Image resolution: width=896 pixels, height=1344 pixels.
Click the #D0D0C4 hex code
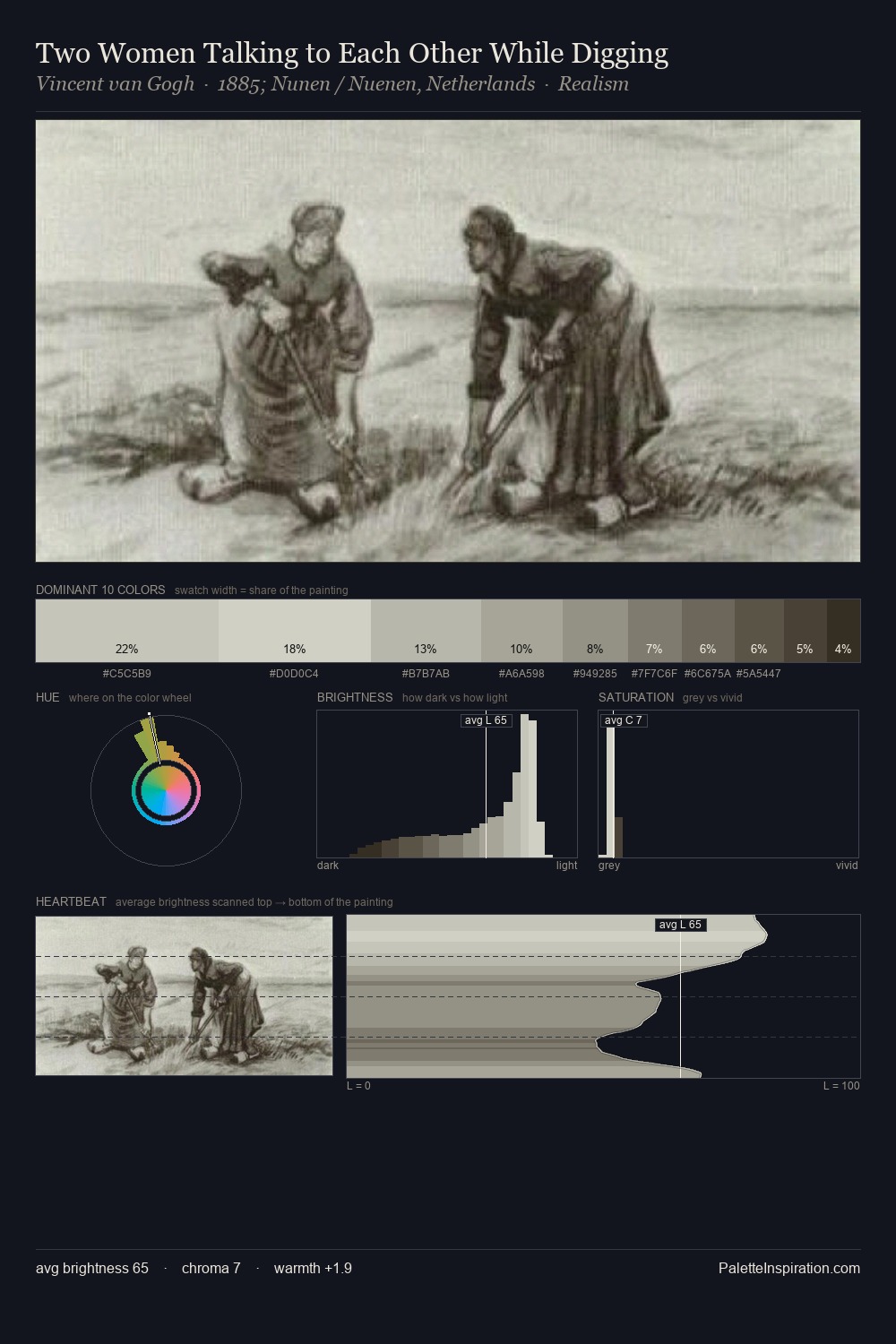pos(294,674)
